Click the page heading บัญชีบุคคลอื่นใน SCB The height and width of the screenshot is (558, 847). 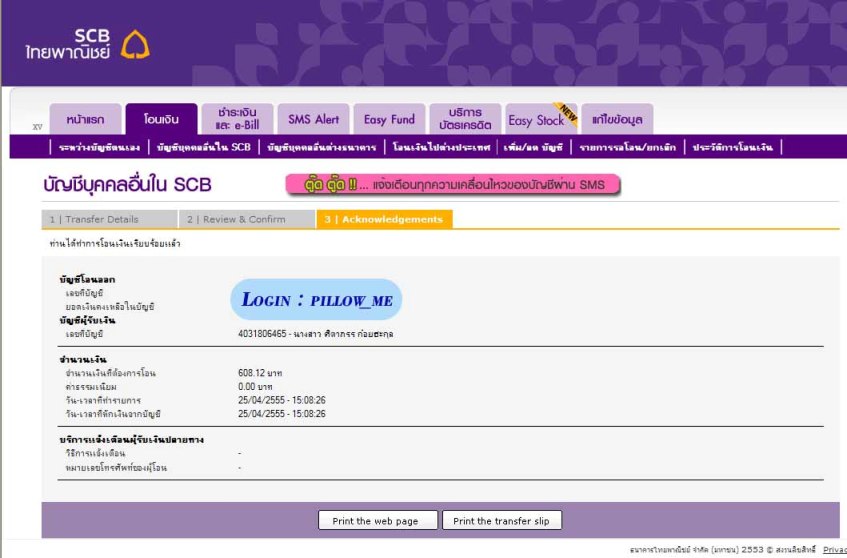click(x=127, y=185)
